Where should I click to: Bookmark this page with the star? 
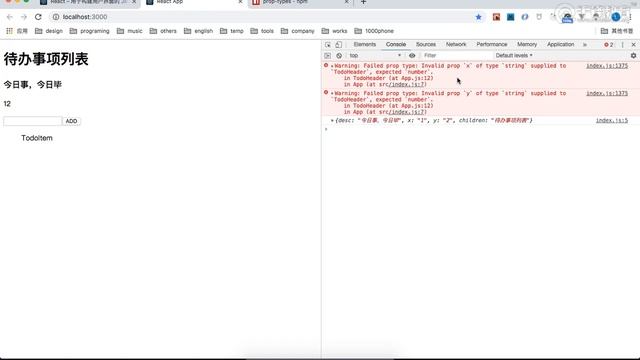478,17
